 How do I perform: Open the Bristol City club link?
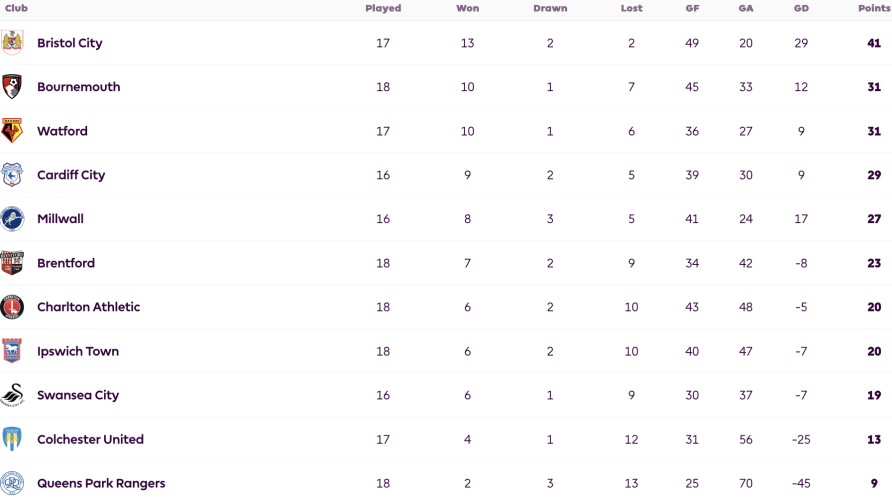(69, 43)
